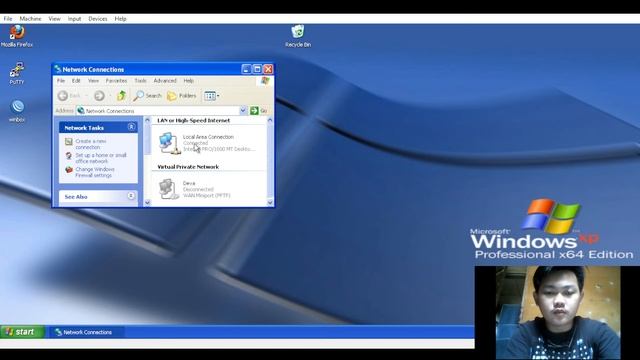
Task: Click Set up a home network link
Action: (101, 158)
